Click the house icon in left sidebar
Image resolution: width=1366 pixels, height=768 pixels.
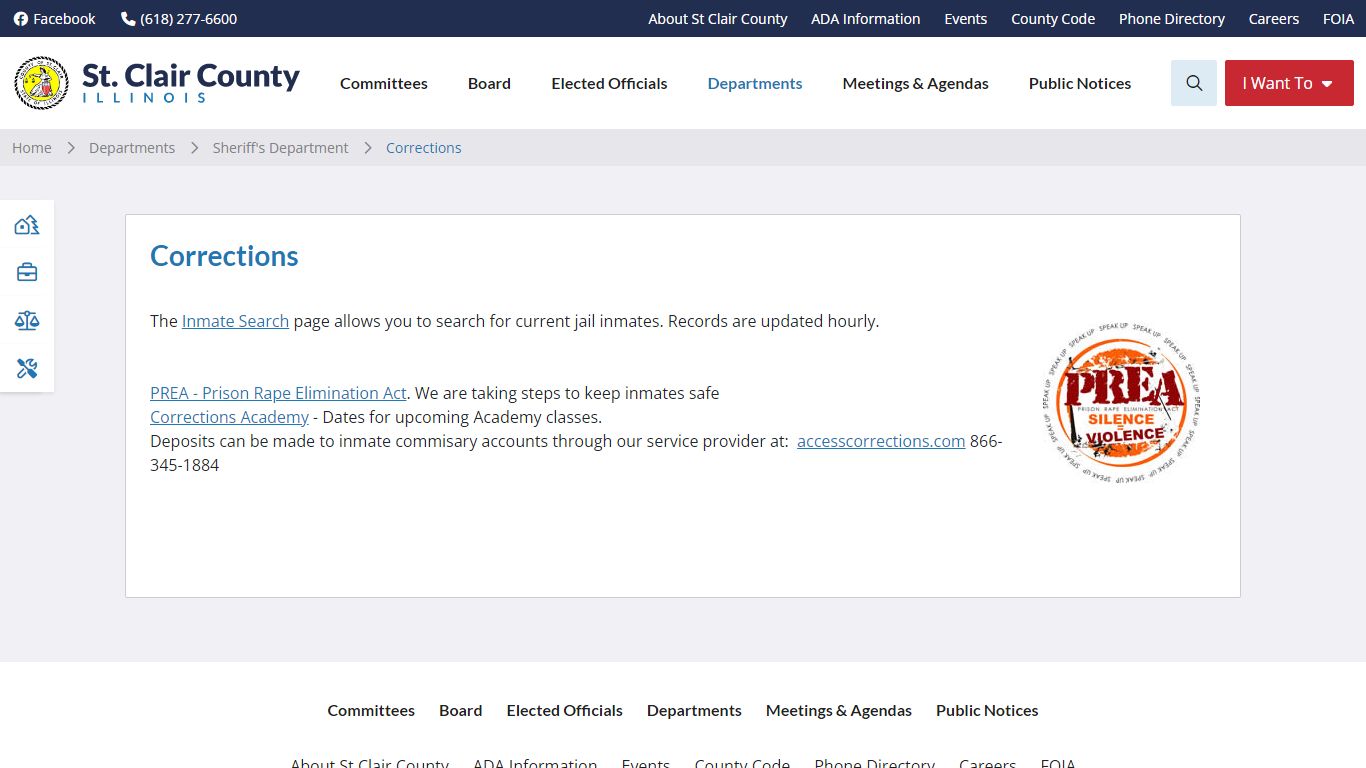27,225
